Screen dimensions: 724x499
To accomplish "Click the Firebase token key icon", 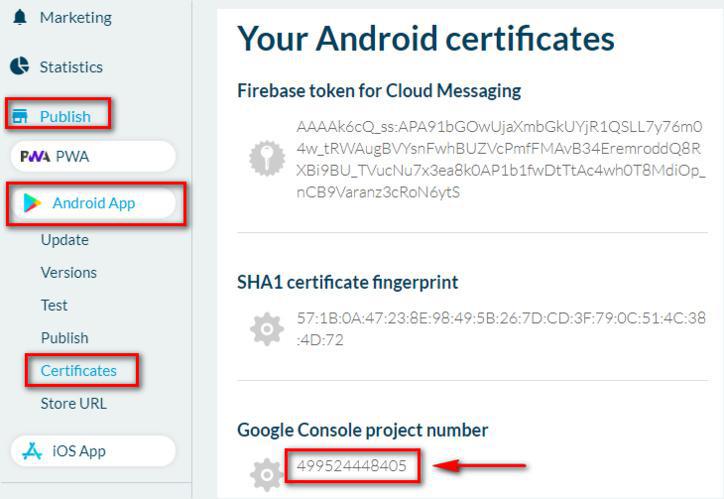I will click(266, 157).
